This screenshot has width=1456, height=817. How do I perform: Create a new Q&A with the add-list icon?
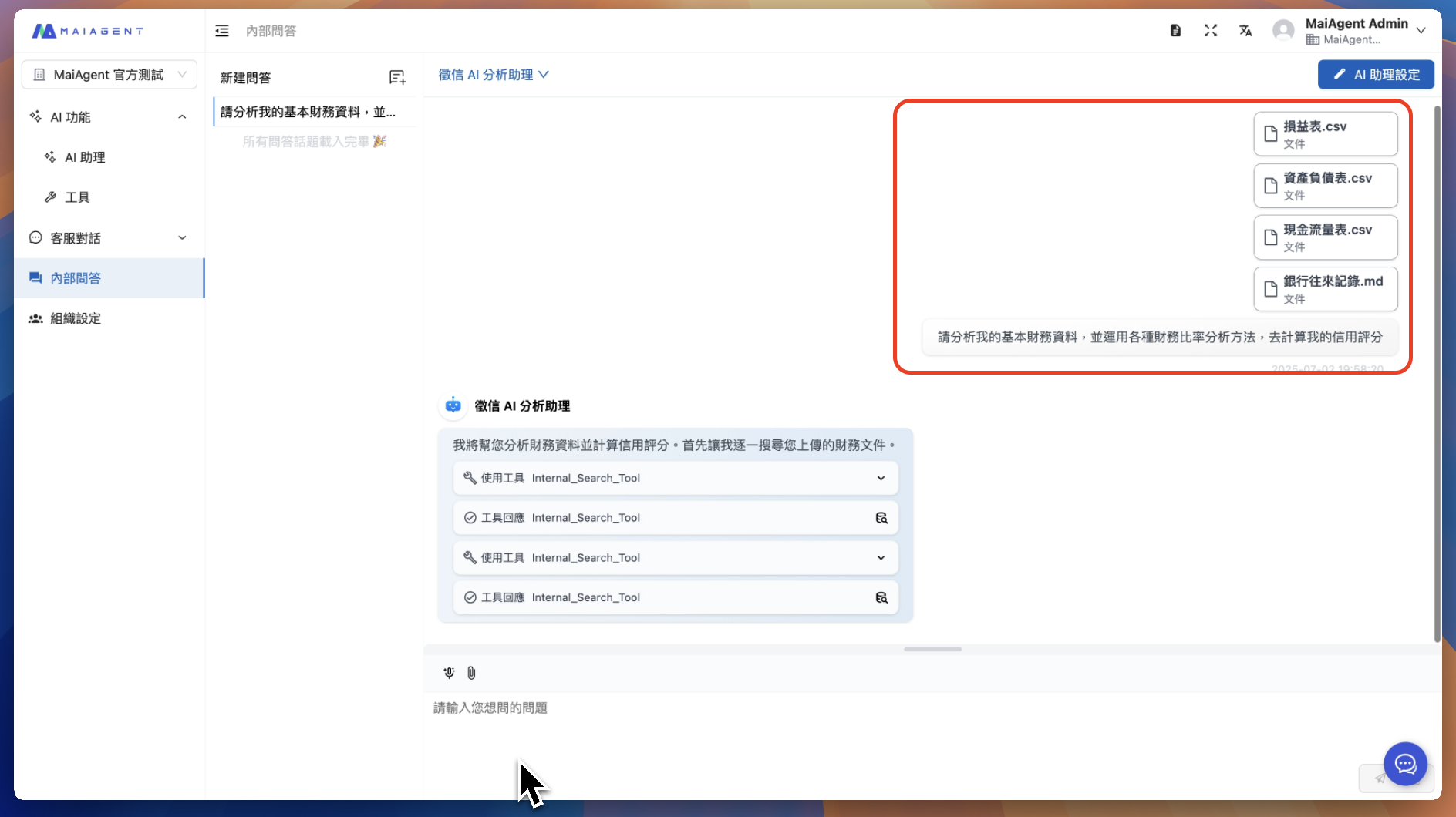click(x=397, y=77)
